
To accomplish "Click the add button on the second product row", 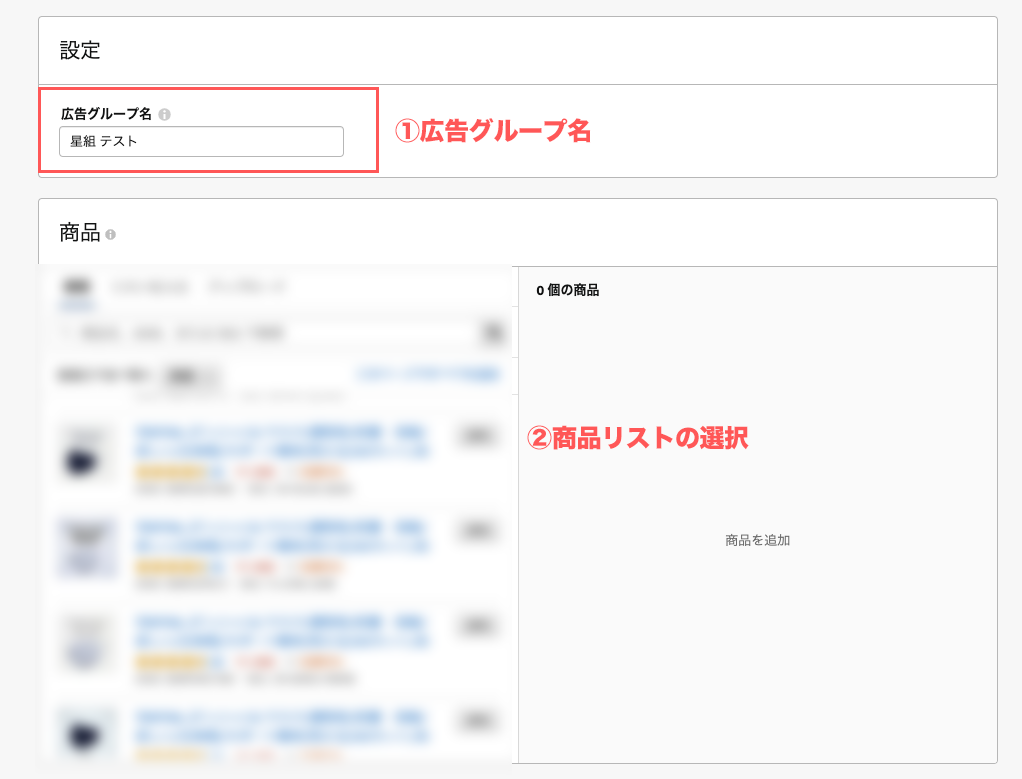I will (477, 530).
